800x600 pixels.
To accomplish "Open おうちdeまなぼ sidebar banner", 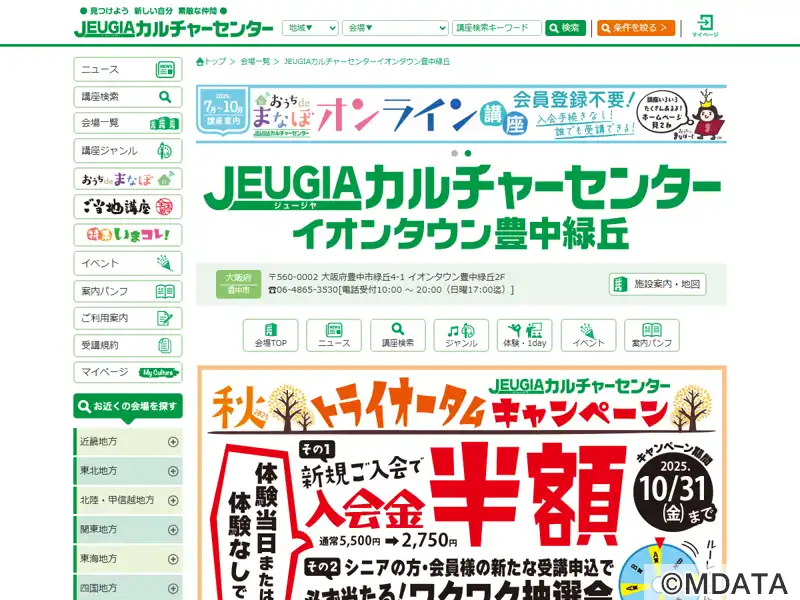I will (128, 179).
